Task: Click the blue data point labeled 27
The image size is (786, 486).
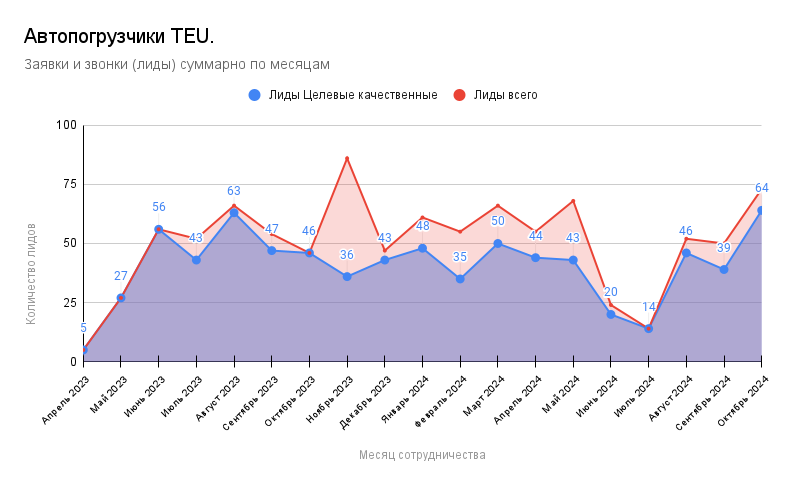Action: pyautogui.click(x=121, y=298)
